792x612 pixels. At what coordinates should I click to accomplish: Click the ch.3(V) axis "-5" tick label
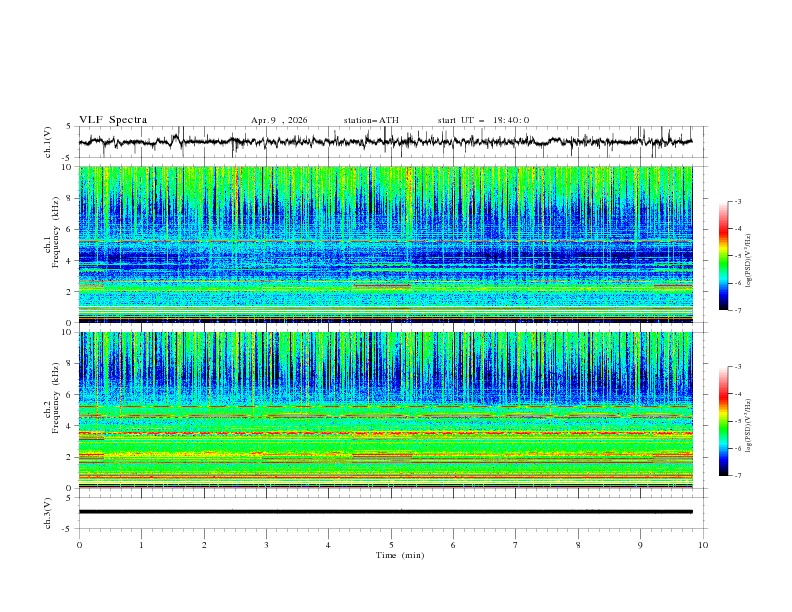pos(68,529)
